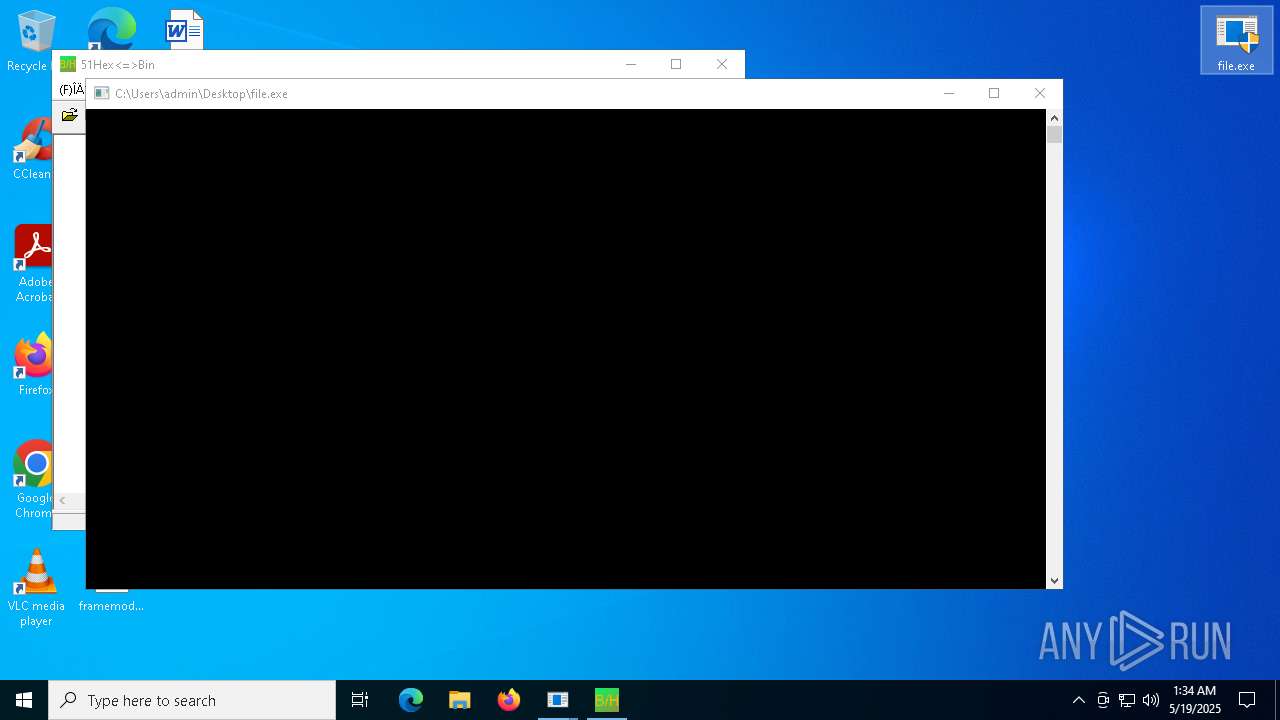Switch to console app on taskbar
The image size is (1280, 720).
[558, 700]
